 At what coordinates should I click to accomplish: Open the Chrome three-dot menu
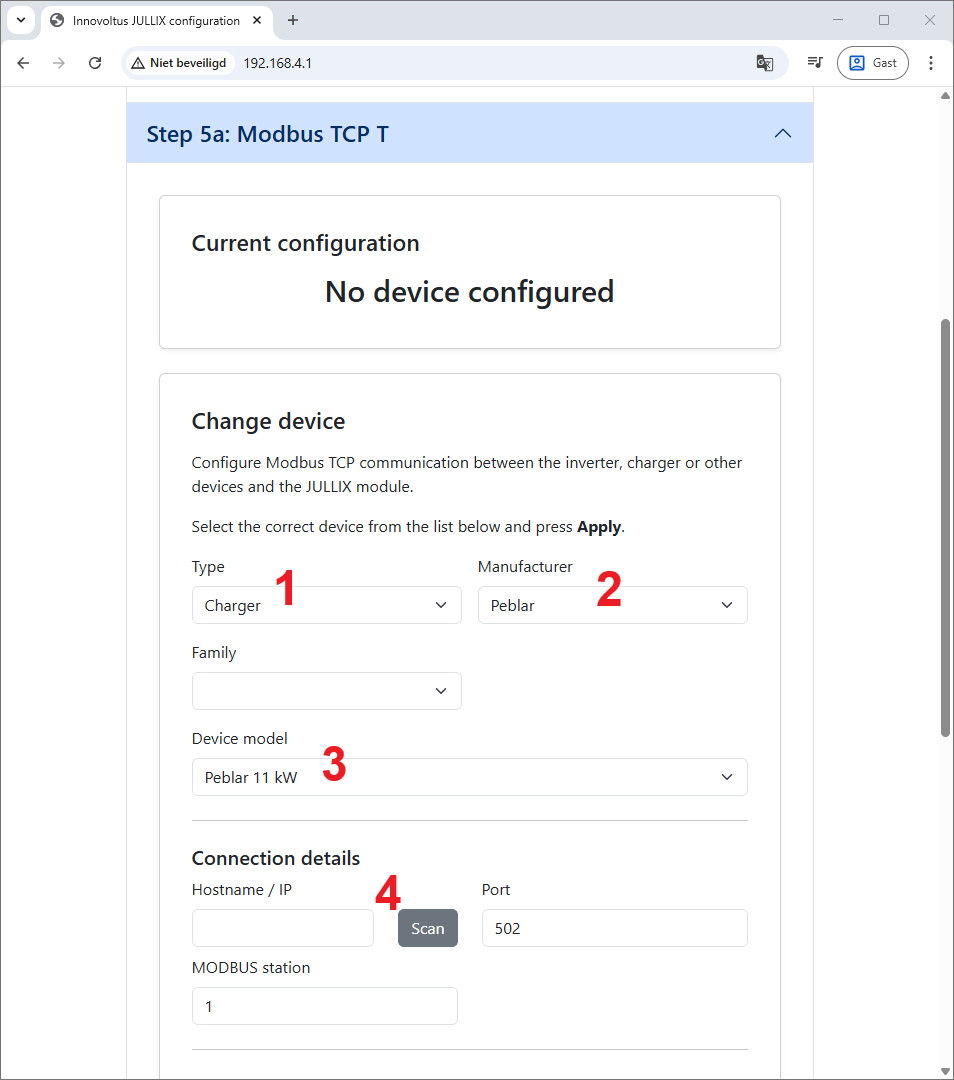931,63
